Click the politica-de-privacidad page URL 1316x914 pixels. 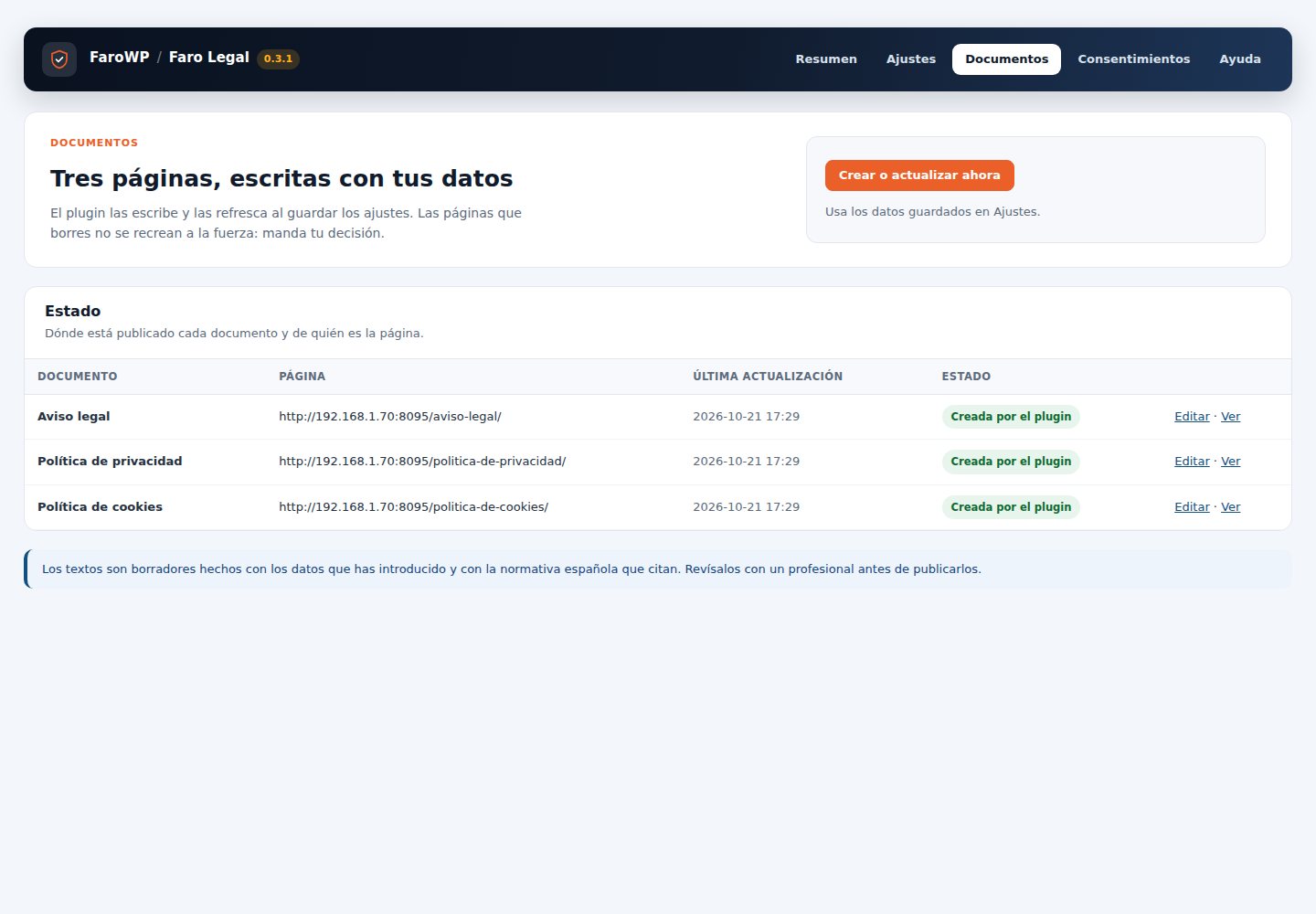422,462
